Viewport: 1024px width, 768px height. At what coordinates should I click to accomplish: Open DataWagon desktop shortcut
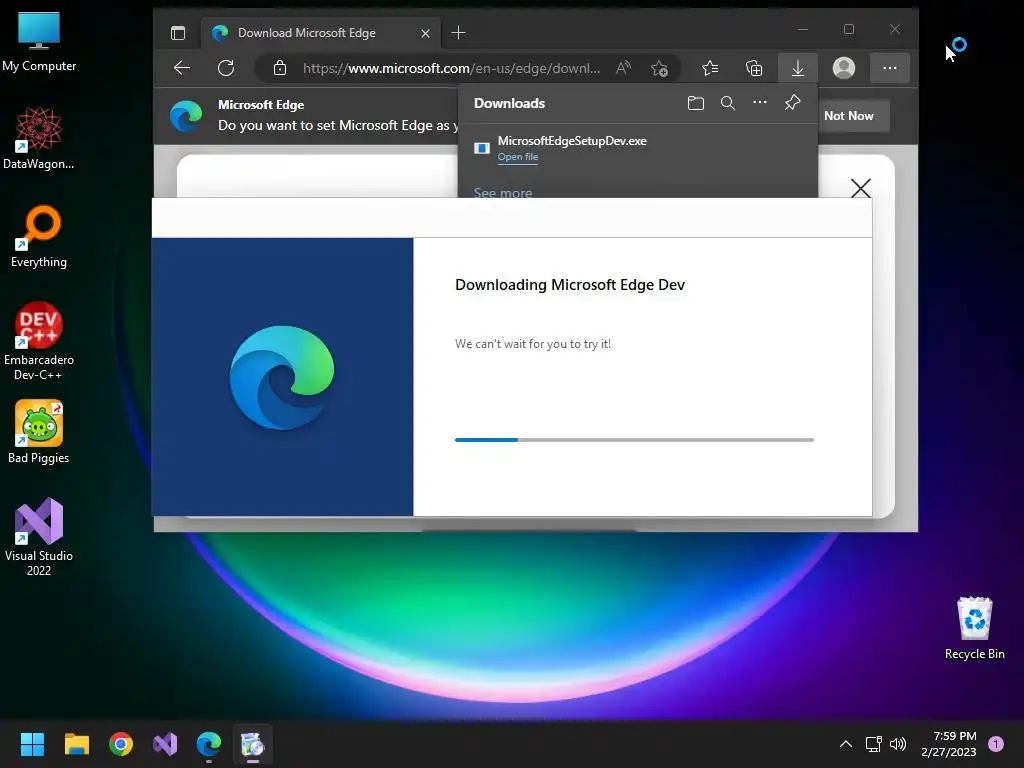pos(39,138)
